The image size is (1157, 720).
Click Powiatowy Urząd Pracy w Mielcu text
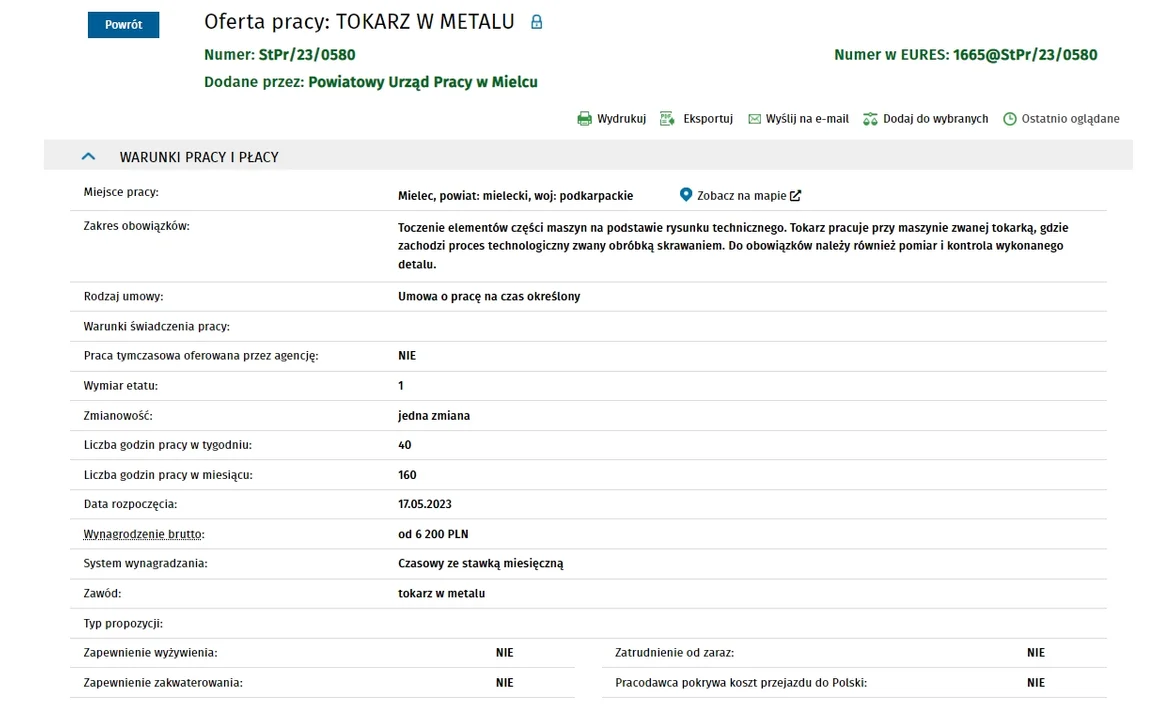(423, 82)
